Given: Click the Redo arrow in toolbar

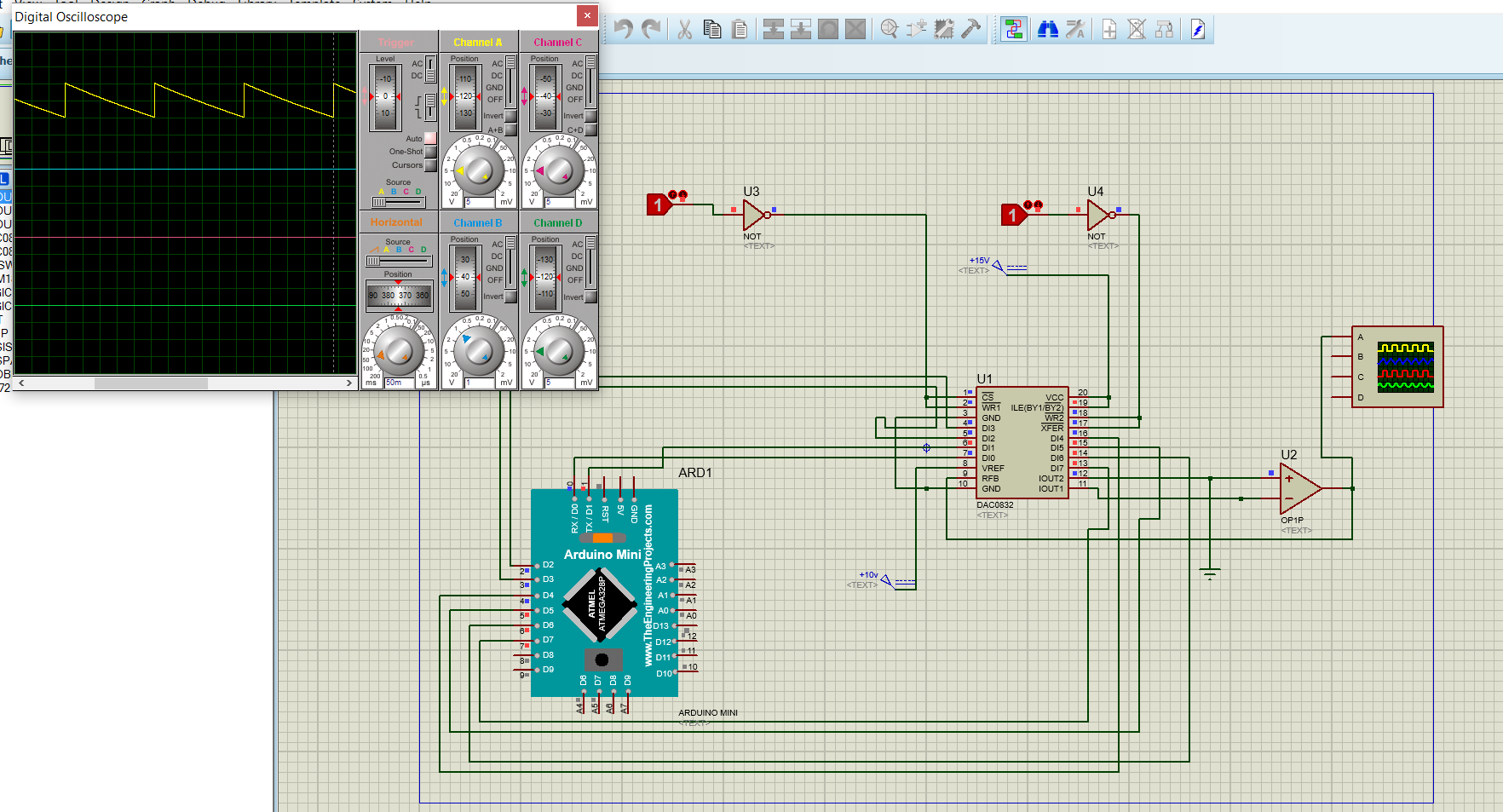Looking at the screenshot, I should (652, 30).
